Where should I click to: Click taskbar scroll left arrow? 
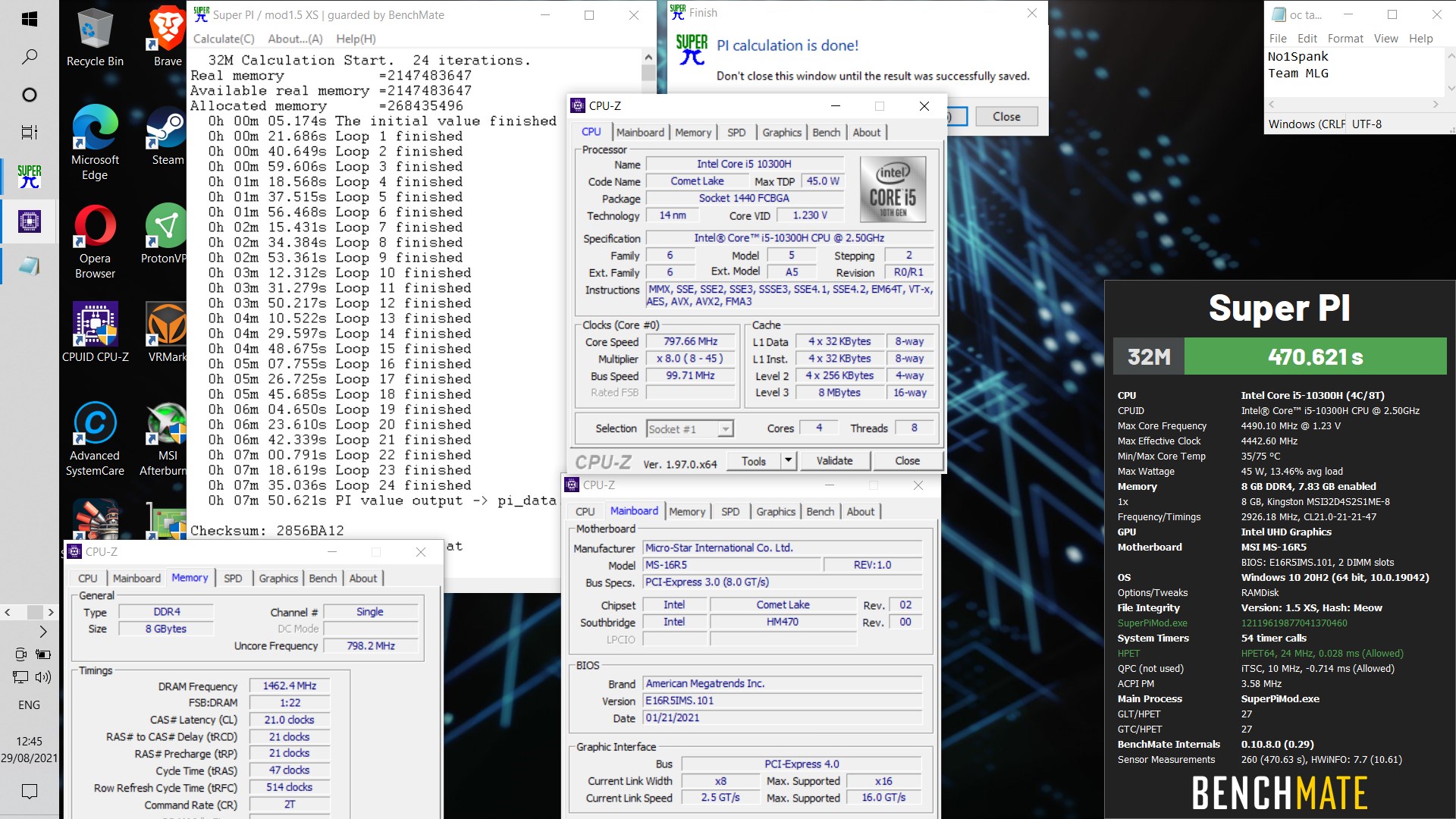(8, 612)
